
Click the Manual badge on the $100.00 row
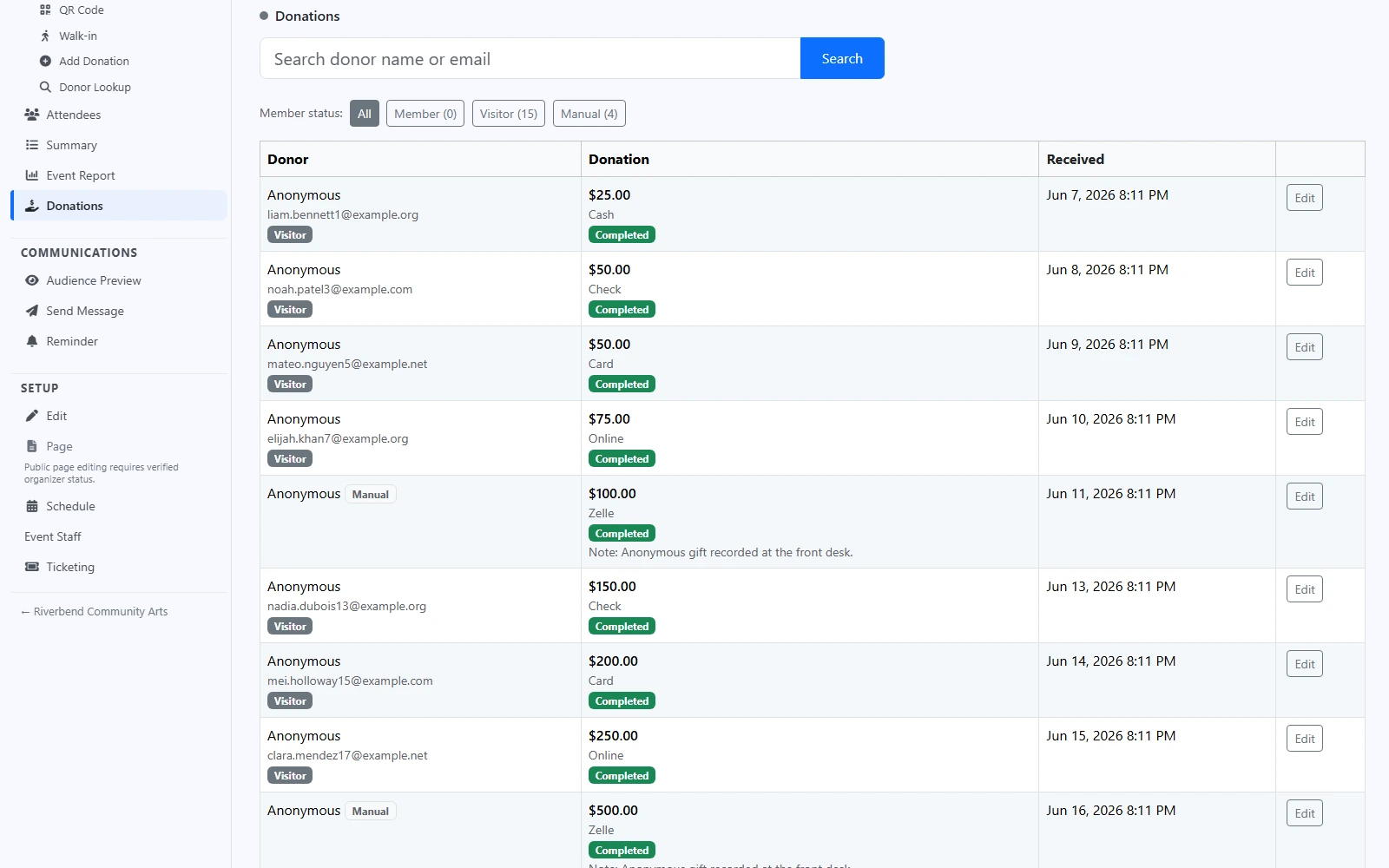click(x=371, y=494)
